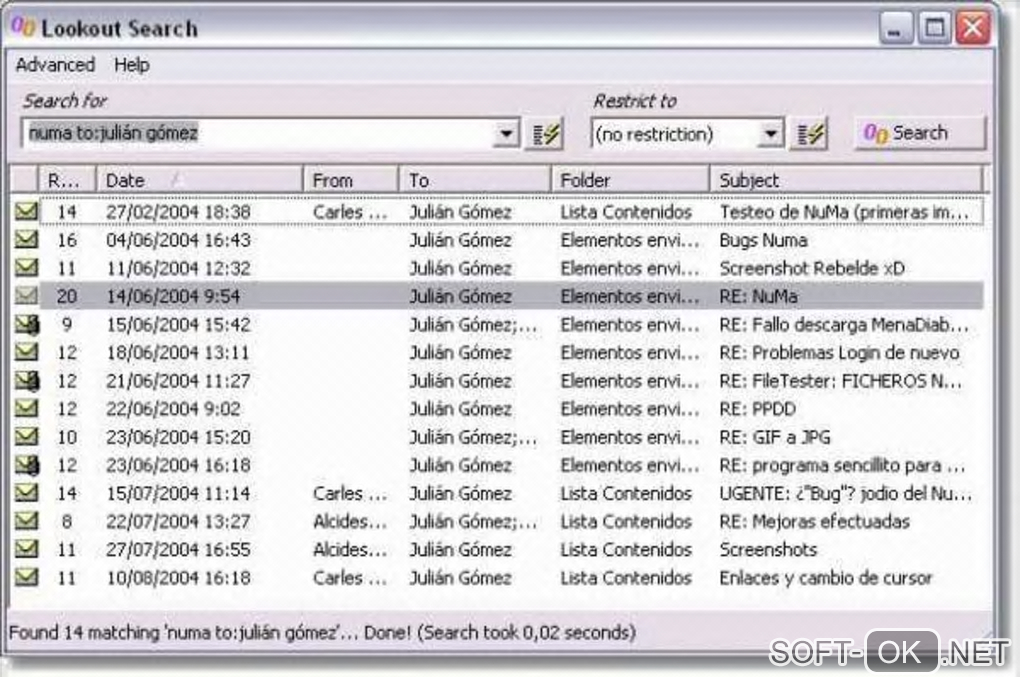Sort by the R... rank column header

pos(67,180)
